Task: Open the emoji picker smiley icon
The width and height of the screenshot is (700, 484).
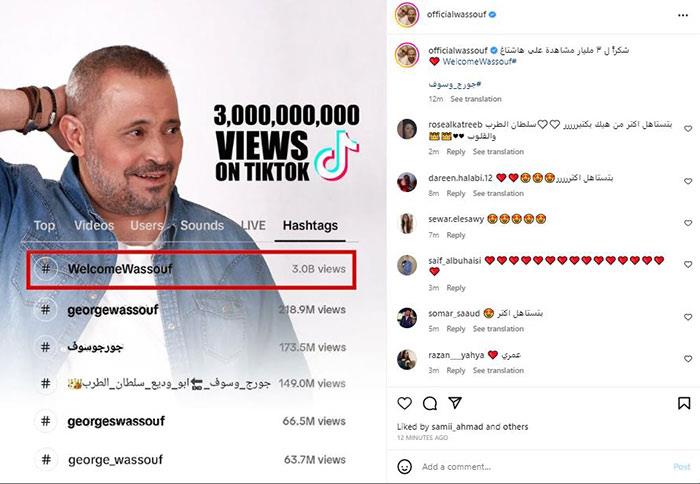Action: (x=404, y=467)
